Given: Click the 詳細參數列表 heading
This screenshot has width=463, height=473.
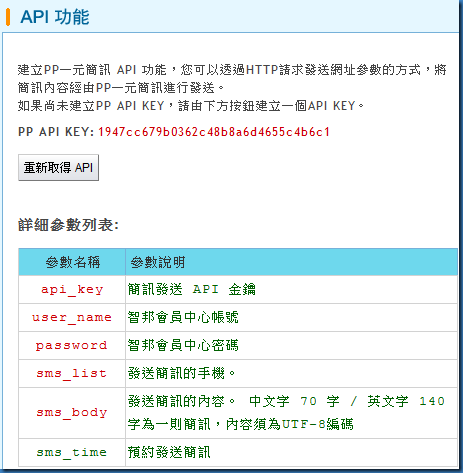Looking at the screenshot, I should pyautogui.click(x=68, y=225).
